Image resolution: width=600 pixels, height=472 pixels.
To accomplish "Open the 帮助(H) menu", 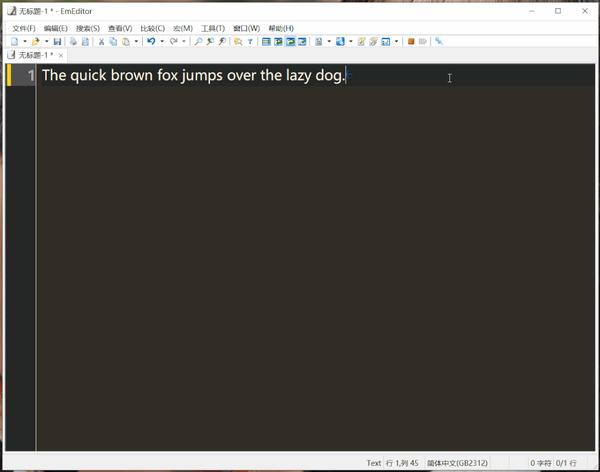I will [281, 28].
